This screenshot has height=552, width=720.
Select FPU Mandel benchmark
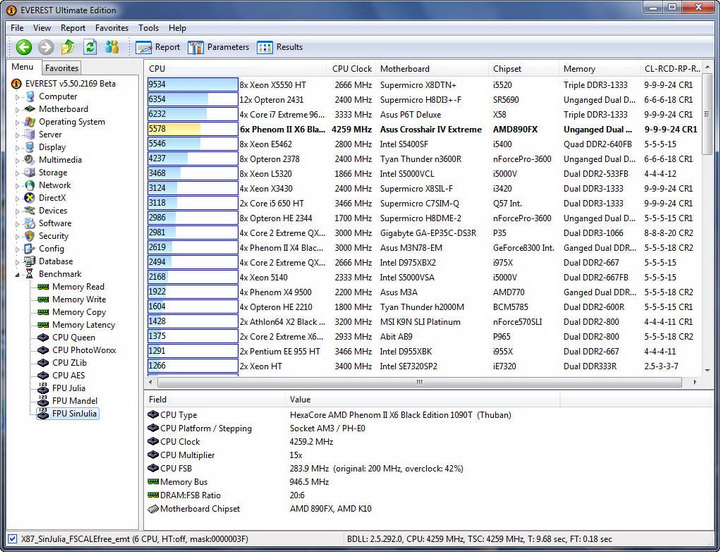(x=75, y=400)
